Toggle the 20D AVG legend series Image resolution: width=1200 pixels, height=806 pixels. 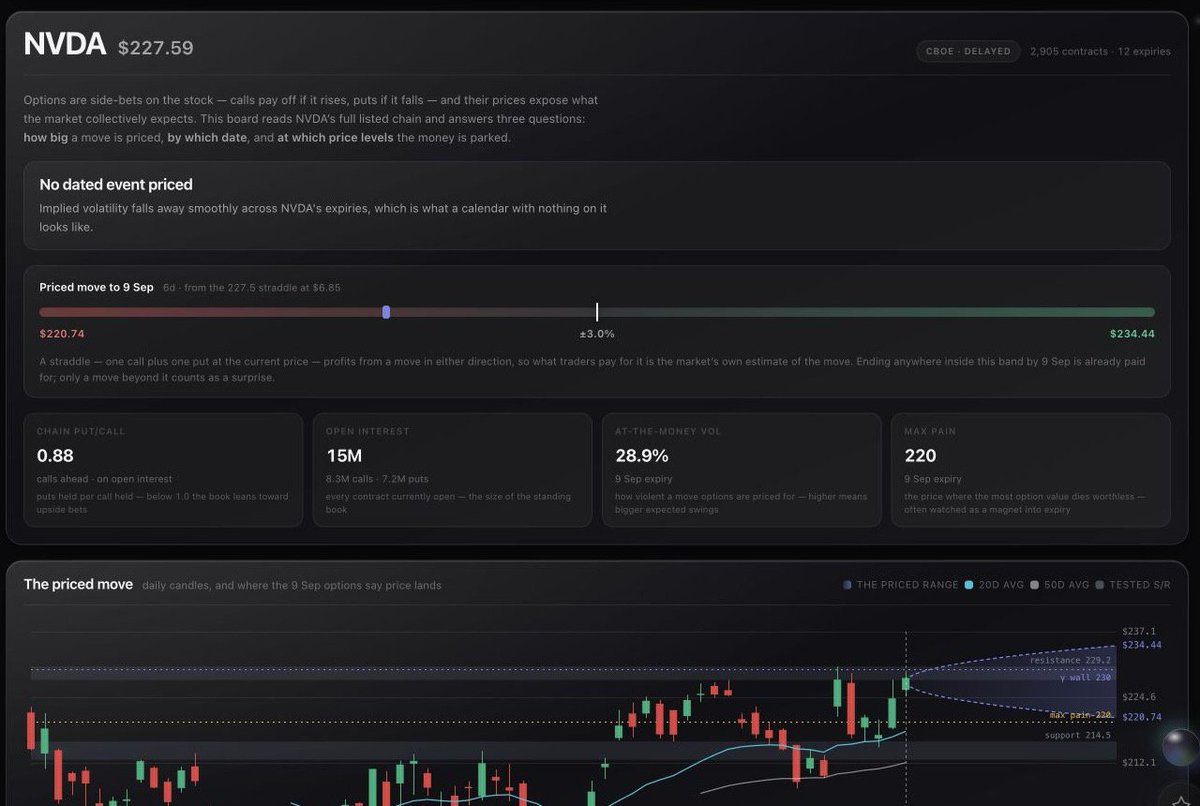(x=994, y=585)
